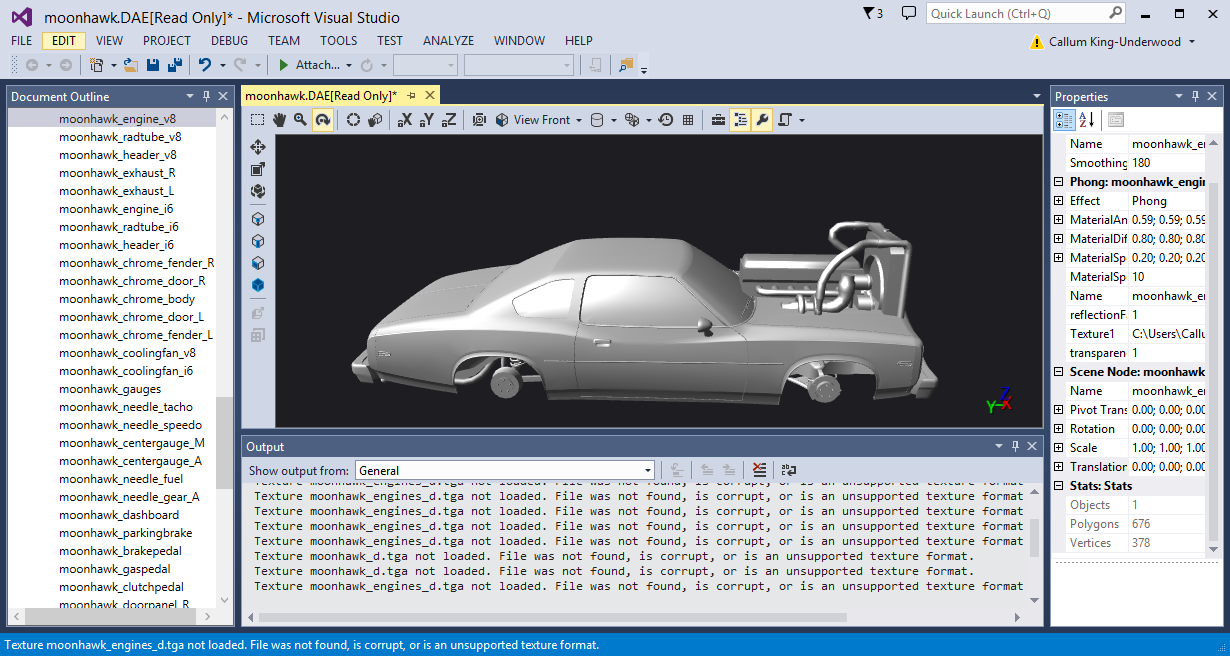Click the toolbox icon in model toolbar
This screenshot has width=1230, height=656.
pos(718,120)
